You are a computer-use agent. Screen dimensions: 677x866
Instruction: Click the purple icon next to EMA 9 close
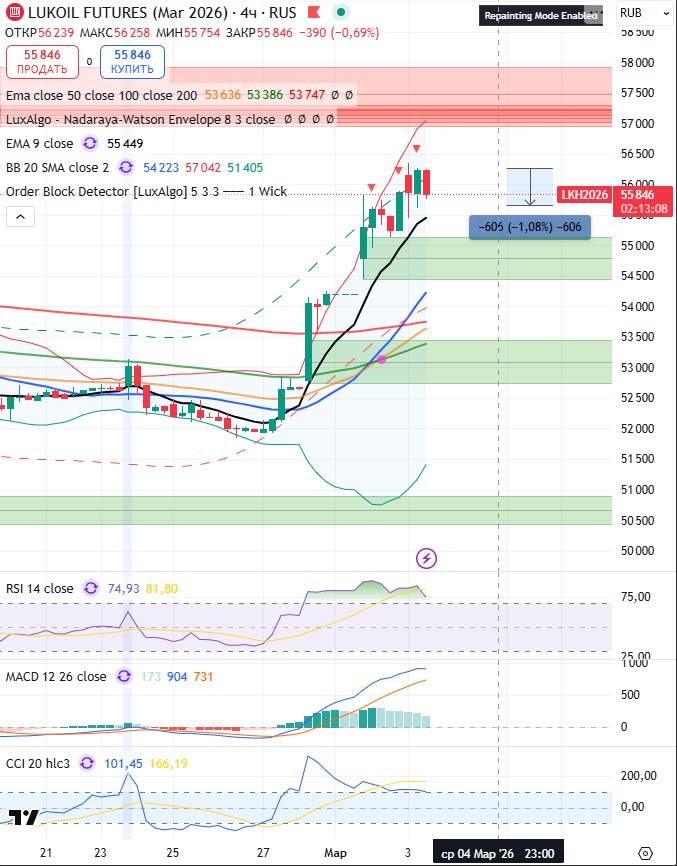pos(90,144)
